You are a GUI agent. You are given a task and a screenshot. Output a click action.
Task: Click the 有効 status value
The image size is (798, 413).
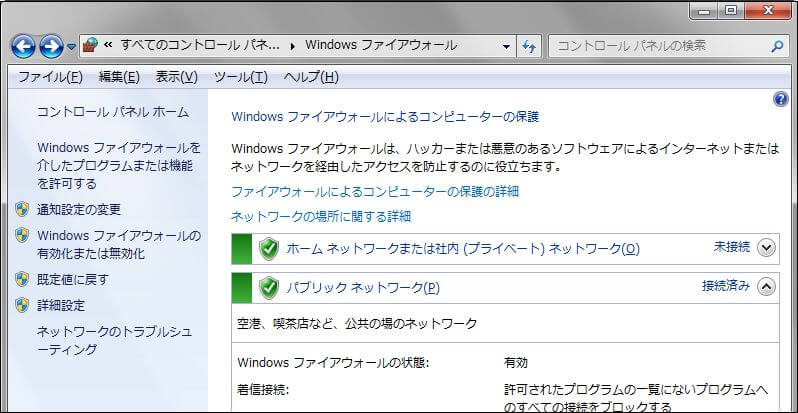(x=516, y=363)
